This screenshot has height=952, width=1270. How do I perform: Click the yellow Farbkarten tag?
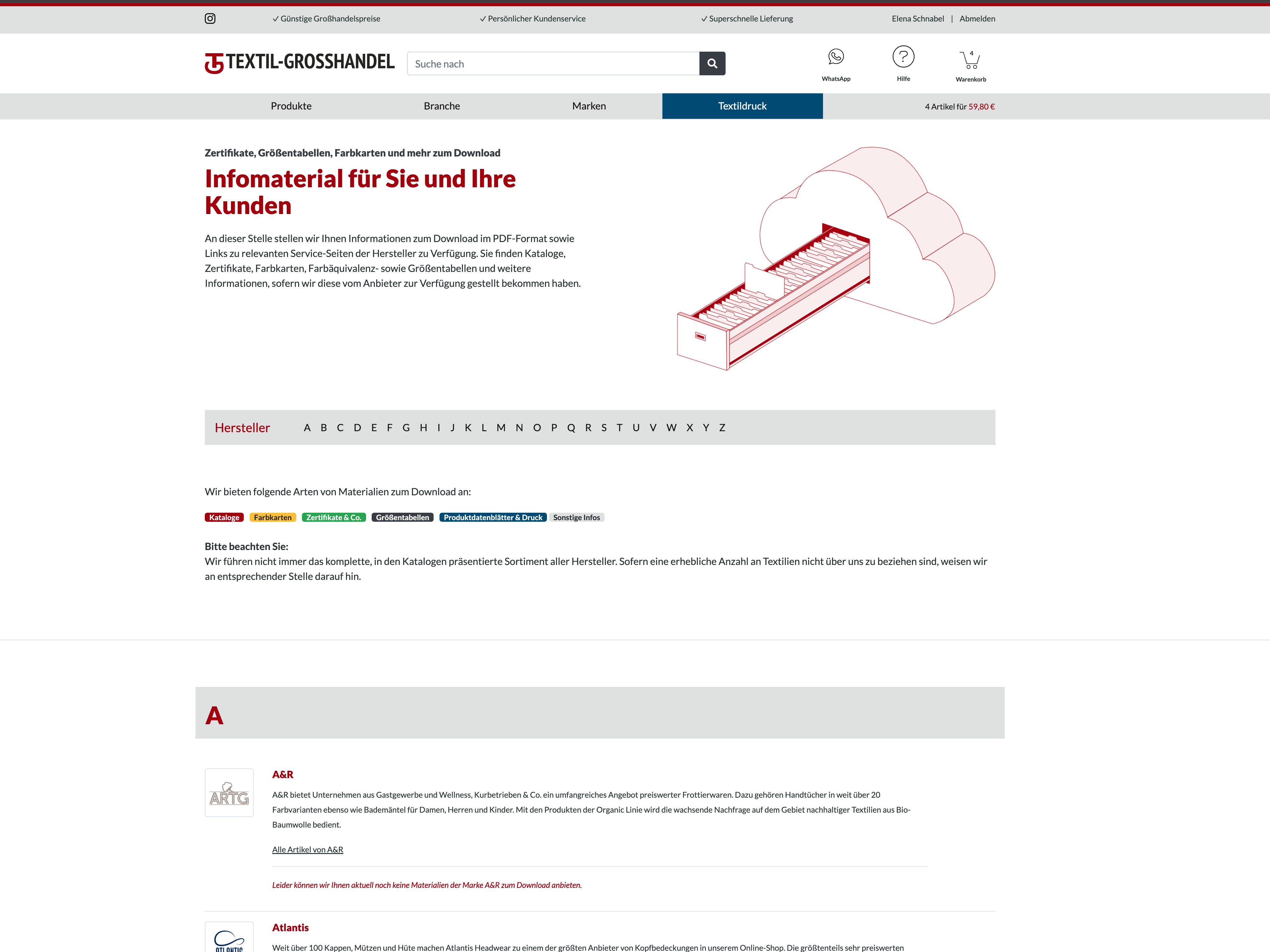(273, 518)
